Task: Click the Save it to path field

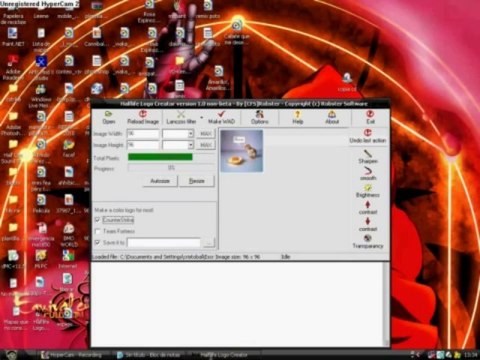Action: tap(164, 243)
